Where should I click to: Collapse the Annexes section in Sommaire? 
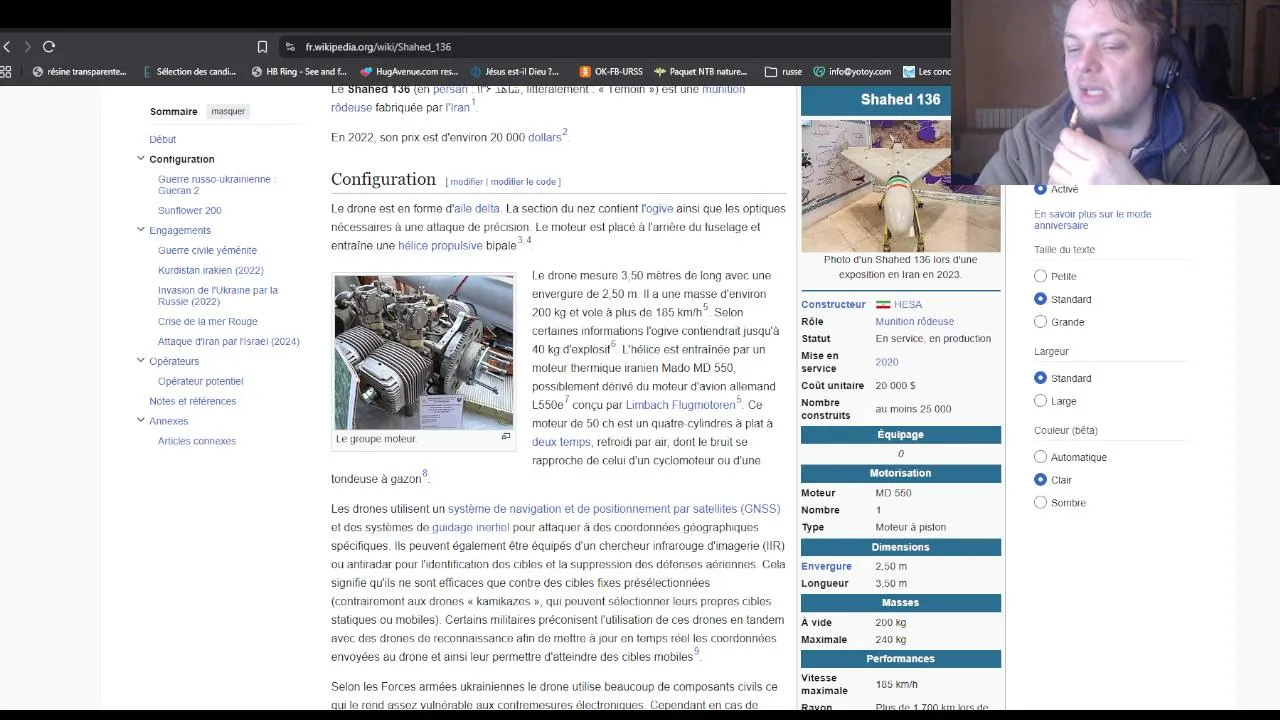coord(141,421)
